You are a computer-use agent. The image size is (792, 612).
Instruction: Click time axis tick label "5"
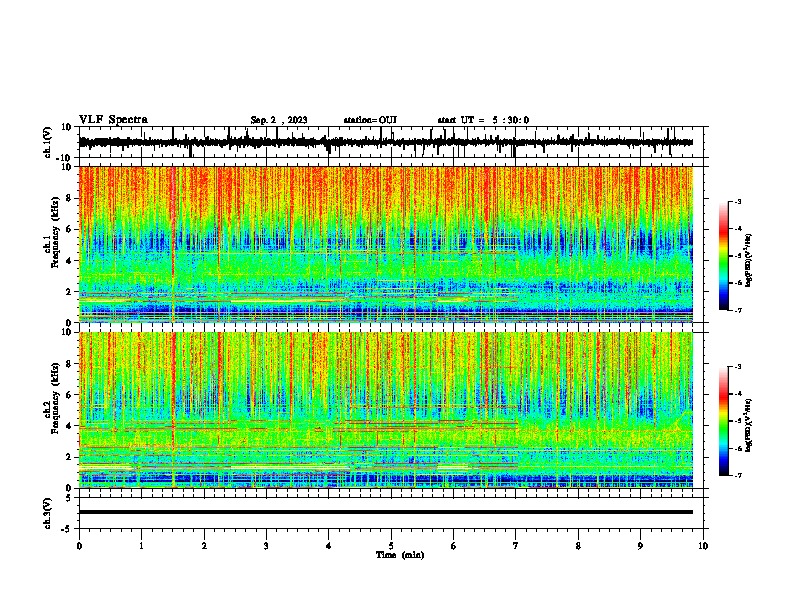tap(391, 546)
